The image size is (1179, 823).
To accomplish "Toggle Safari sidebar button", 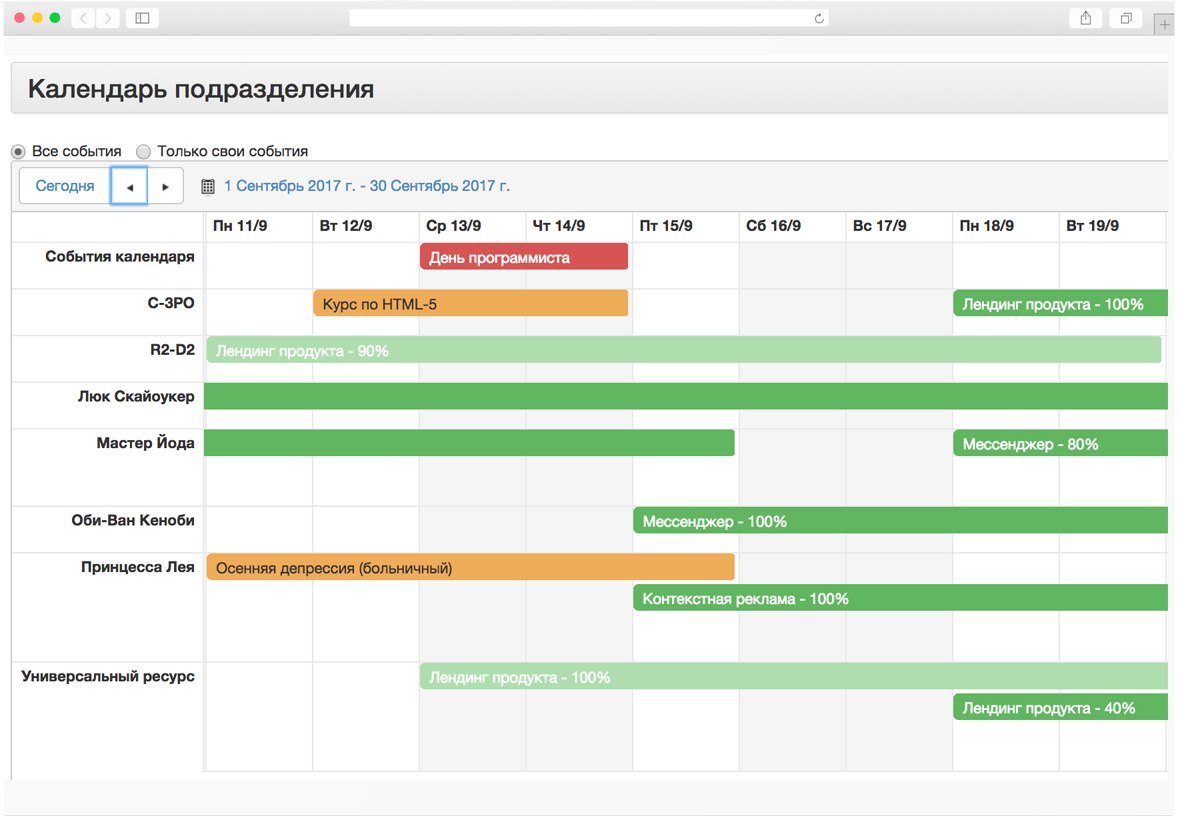I will tap(142, 18).
